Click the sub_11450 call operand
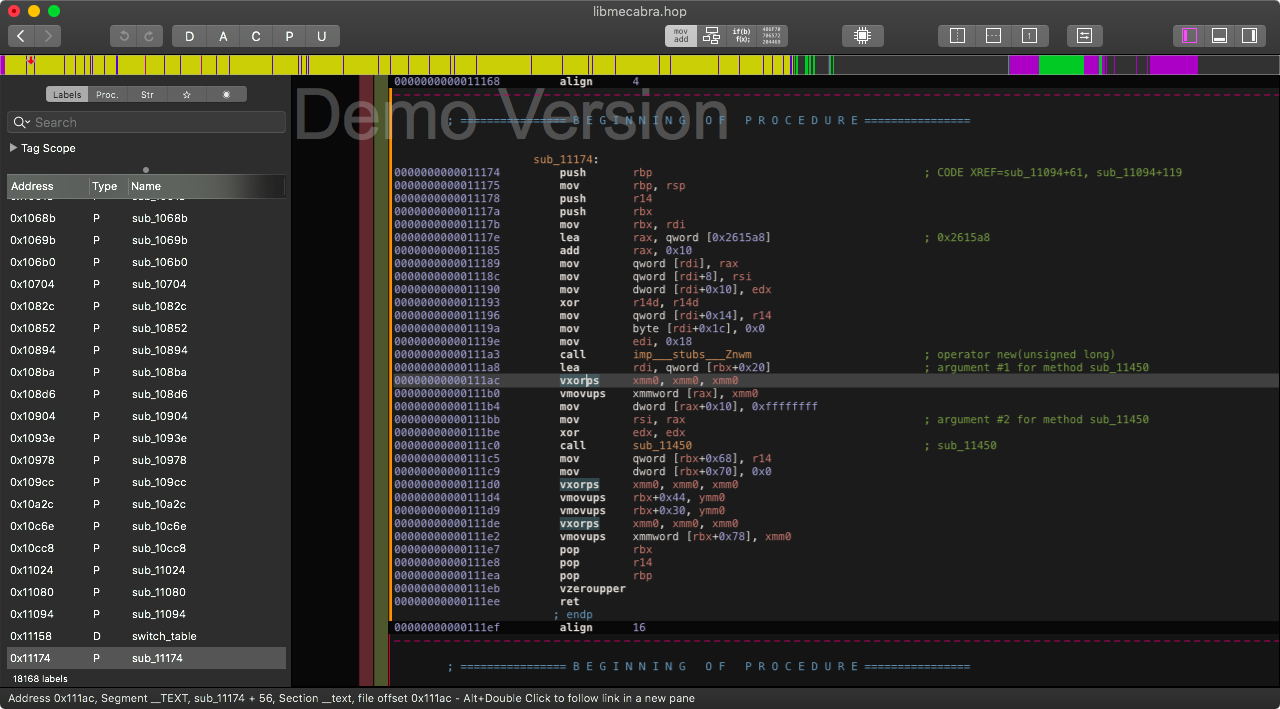This screenshot has height=709, width=1280. [x=662, y=446]
